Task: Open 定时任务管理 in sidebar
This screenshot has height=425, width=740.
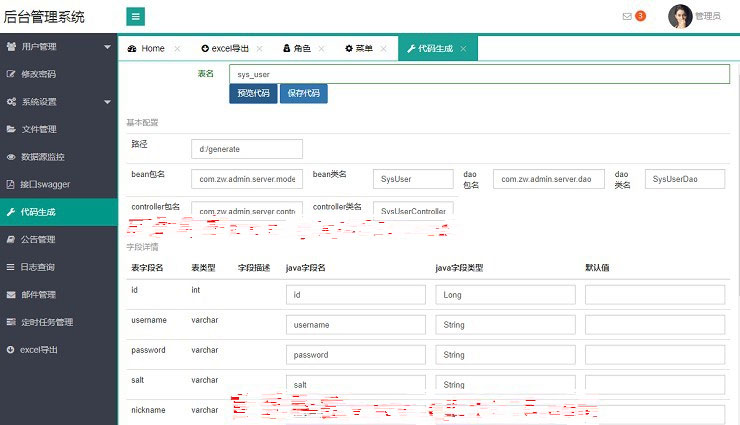Action: point(46,322)
